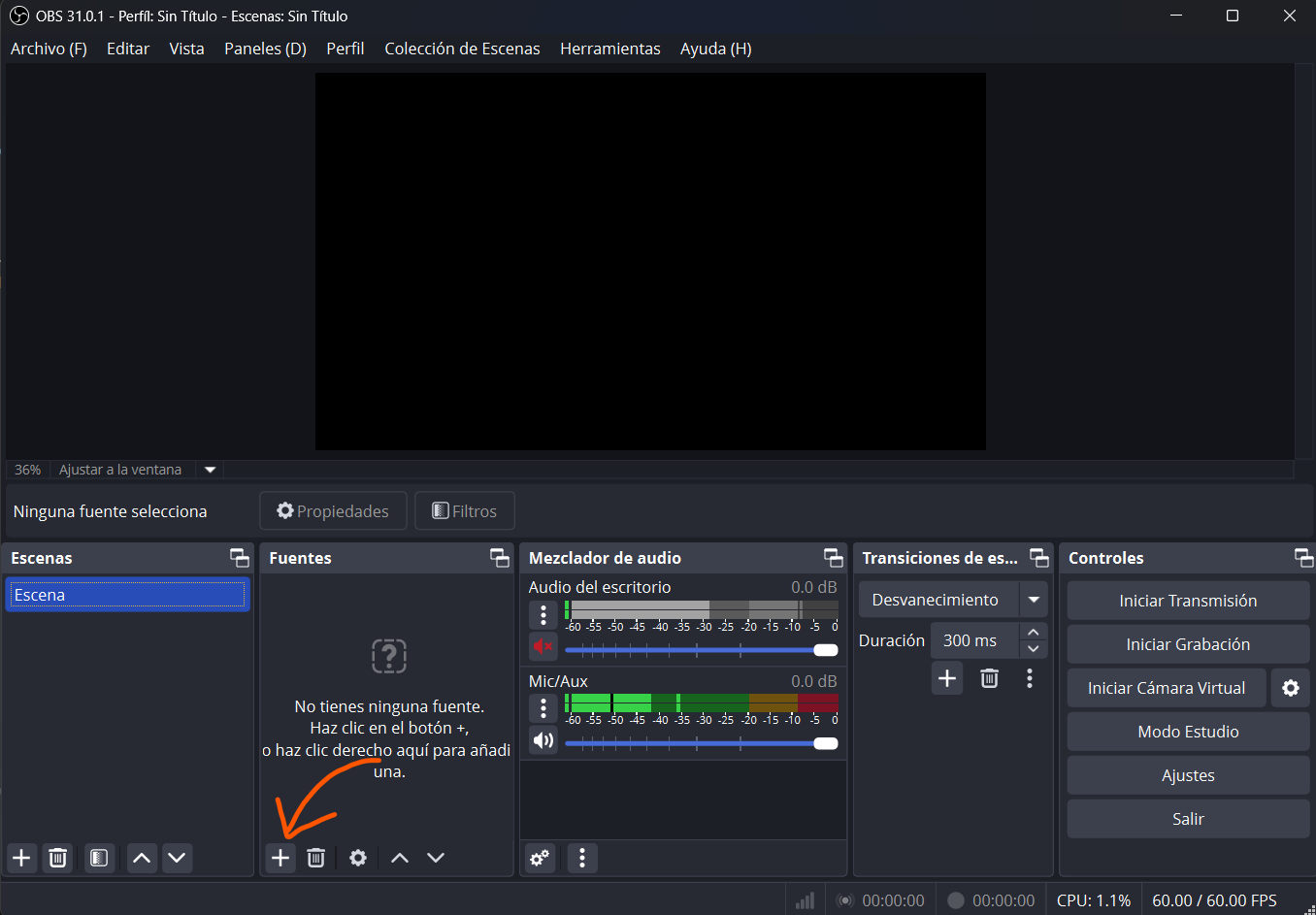The image size is (1316, 915).
Task: Delete the selected scene with trash icon
Action: (58, 858)
